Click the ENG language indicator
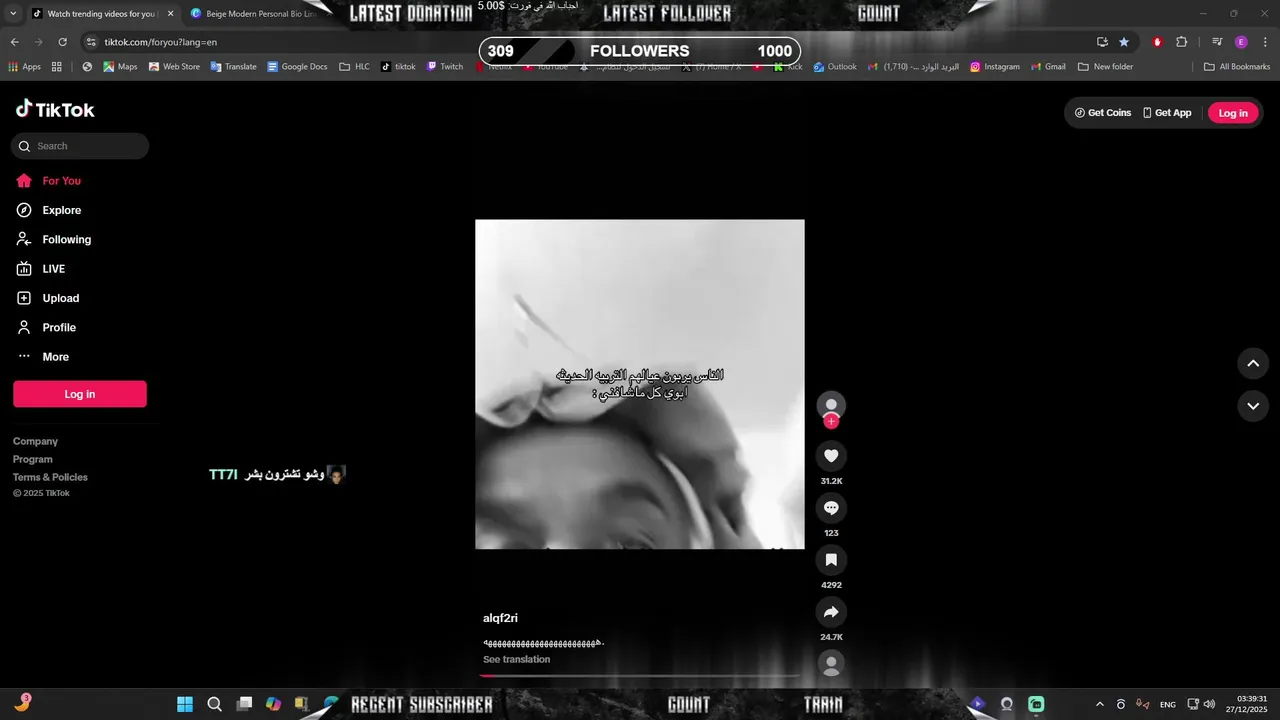The width and height of the screenshot is (1280, 720). (1168, 704)
